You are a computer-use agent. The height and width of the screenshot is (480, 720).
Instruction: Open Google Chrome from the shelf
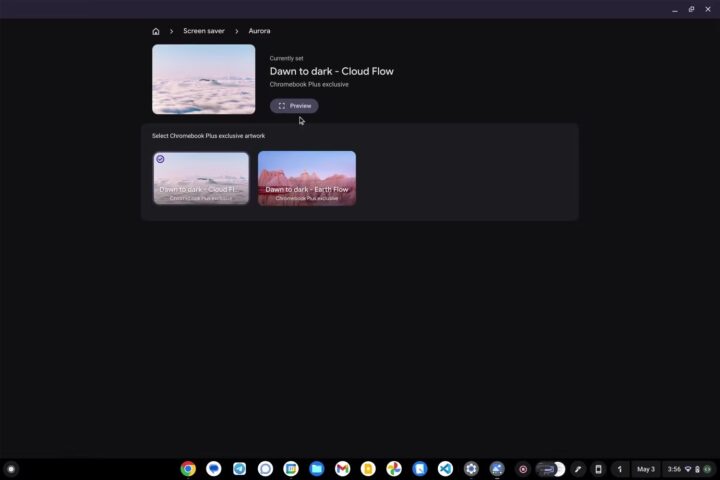(188, 469)
